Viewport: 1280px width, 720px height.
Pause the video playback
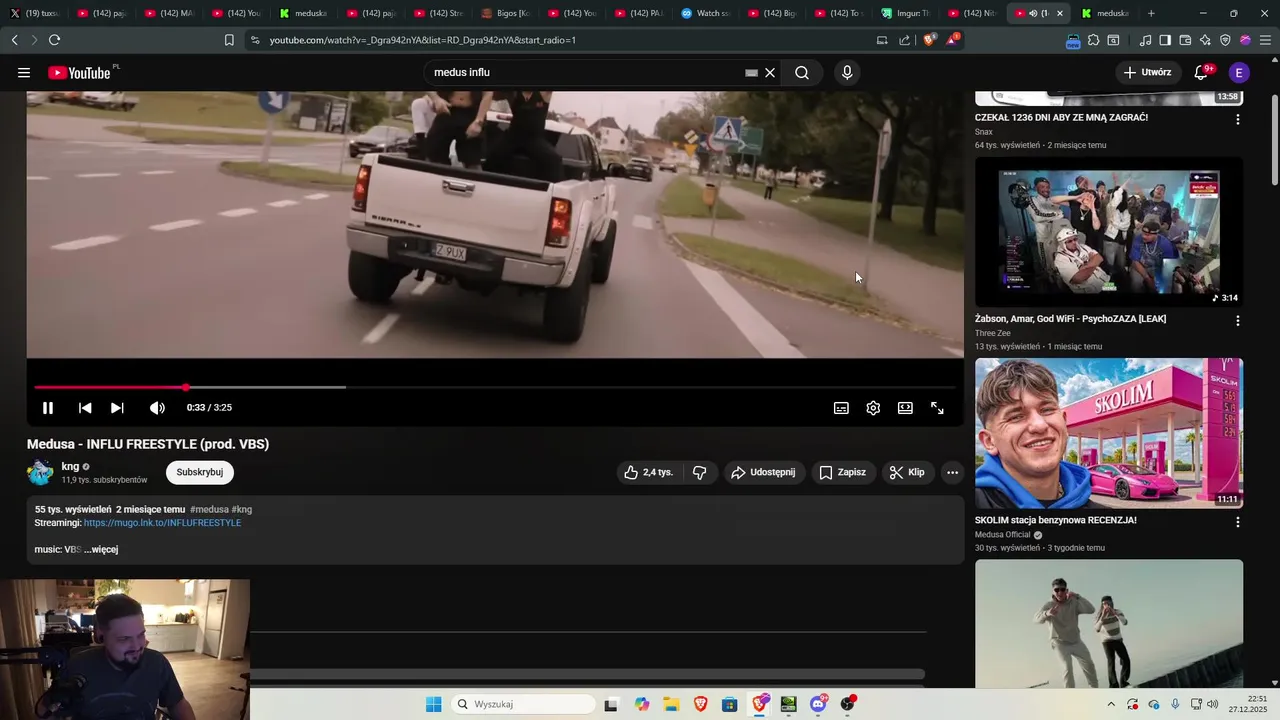tap(47, 408)
